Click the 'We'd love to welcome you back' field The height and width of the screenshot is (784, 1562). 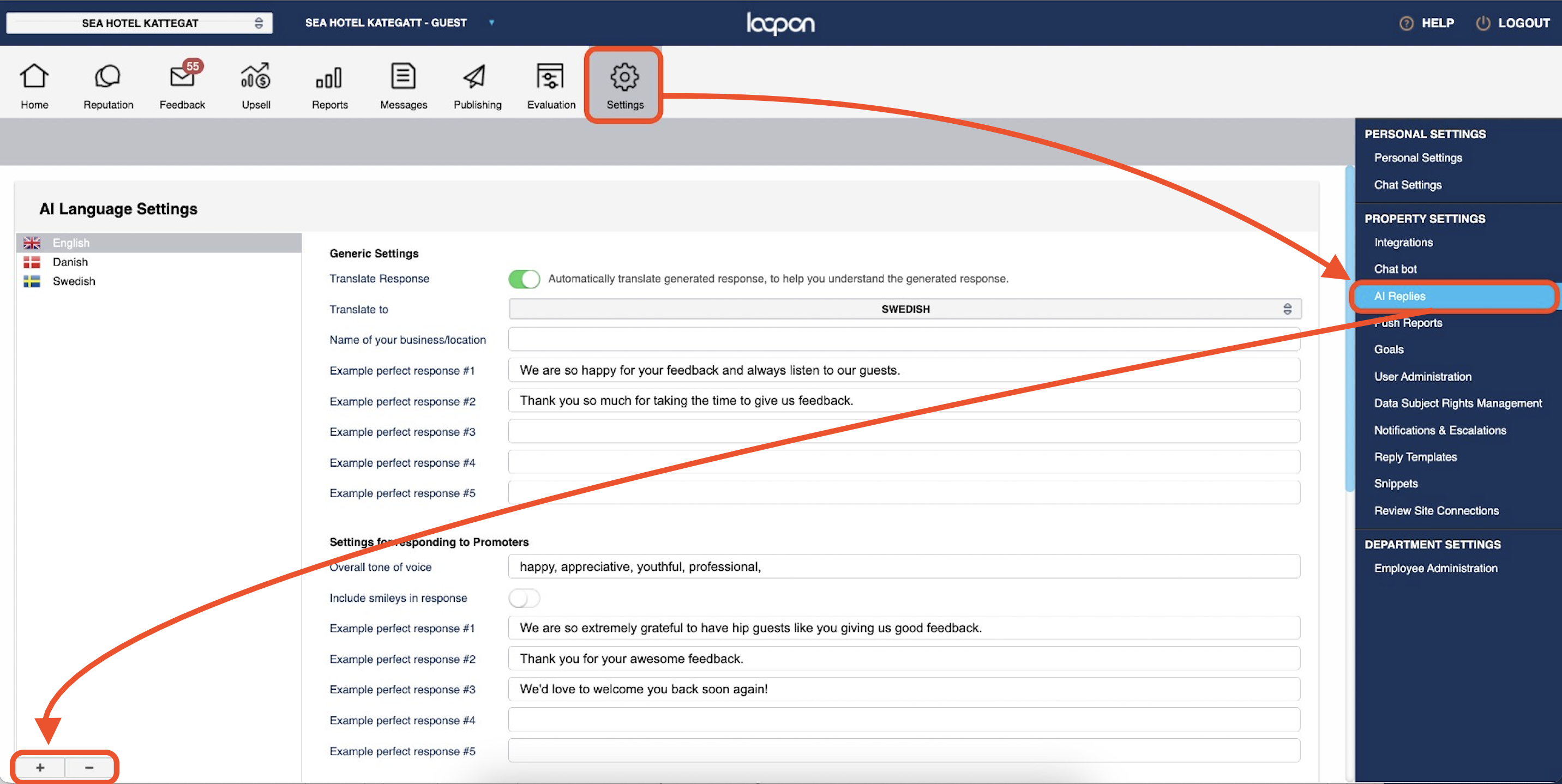pos(904,690)
